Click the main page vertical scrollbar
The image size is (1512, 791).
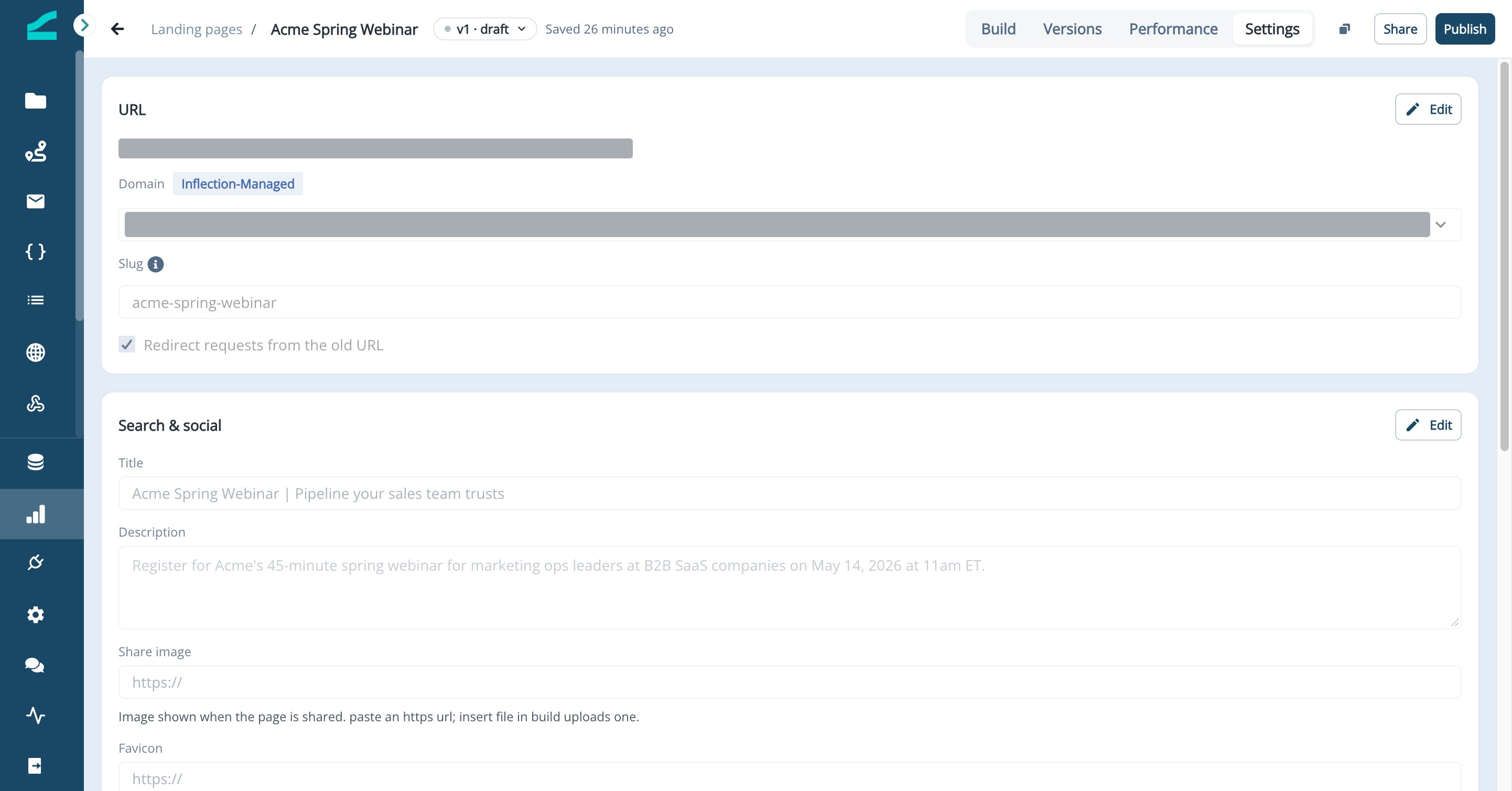(x=1504, y=256)
